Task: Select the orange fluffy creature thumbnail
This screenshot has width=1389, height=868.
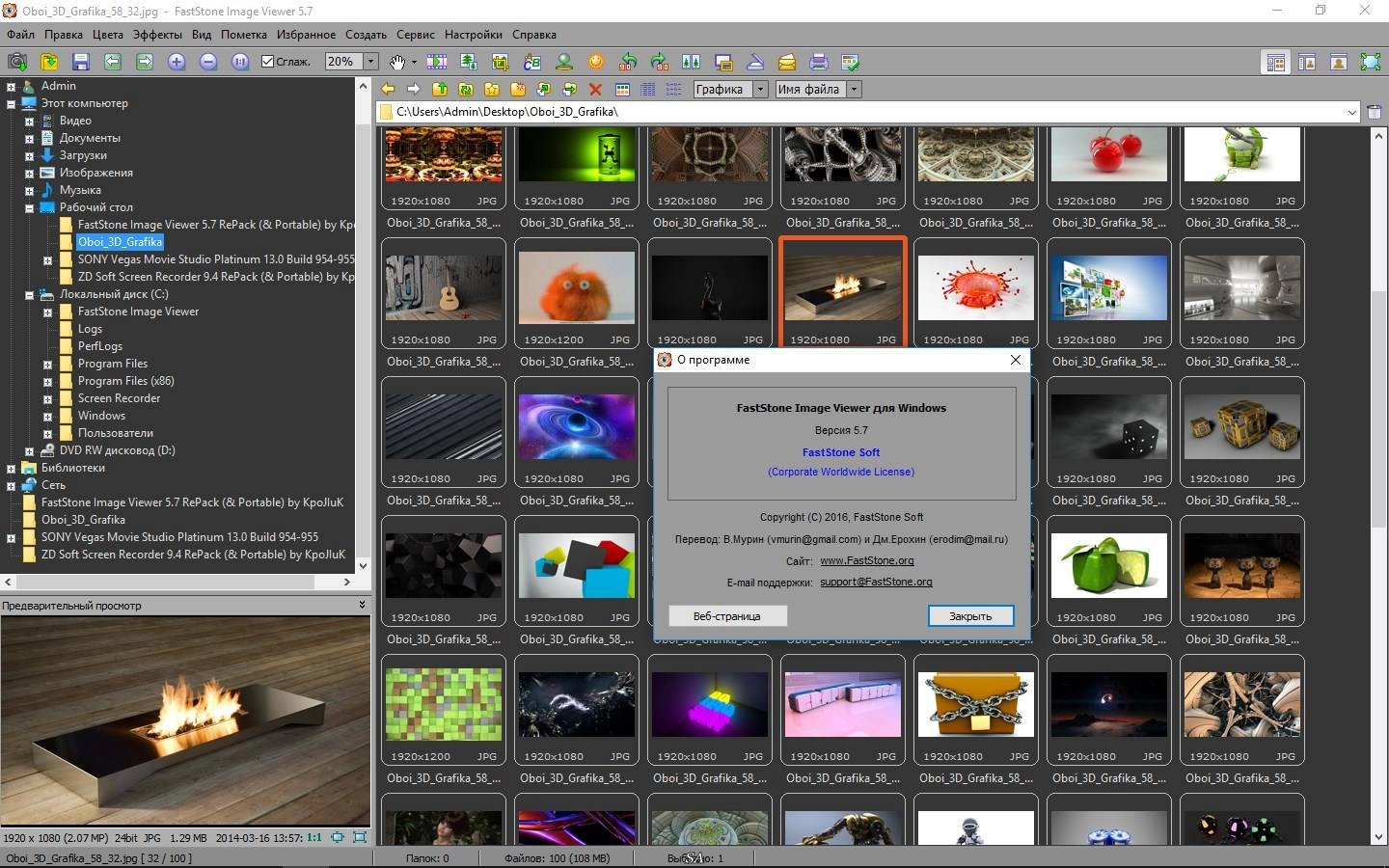Action: [577, 293]
